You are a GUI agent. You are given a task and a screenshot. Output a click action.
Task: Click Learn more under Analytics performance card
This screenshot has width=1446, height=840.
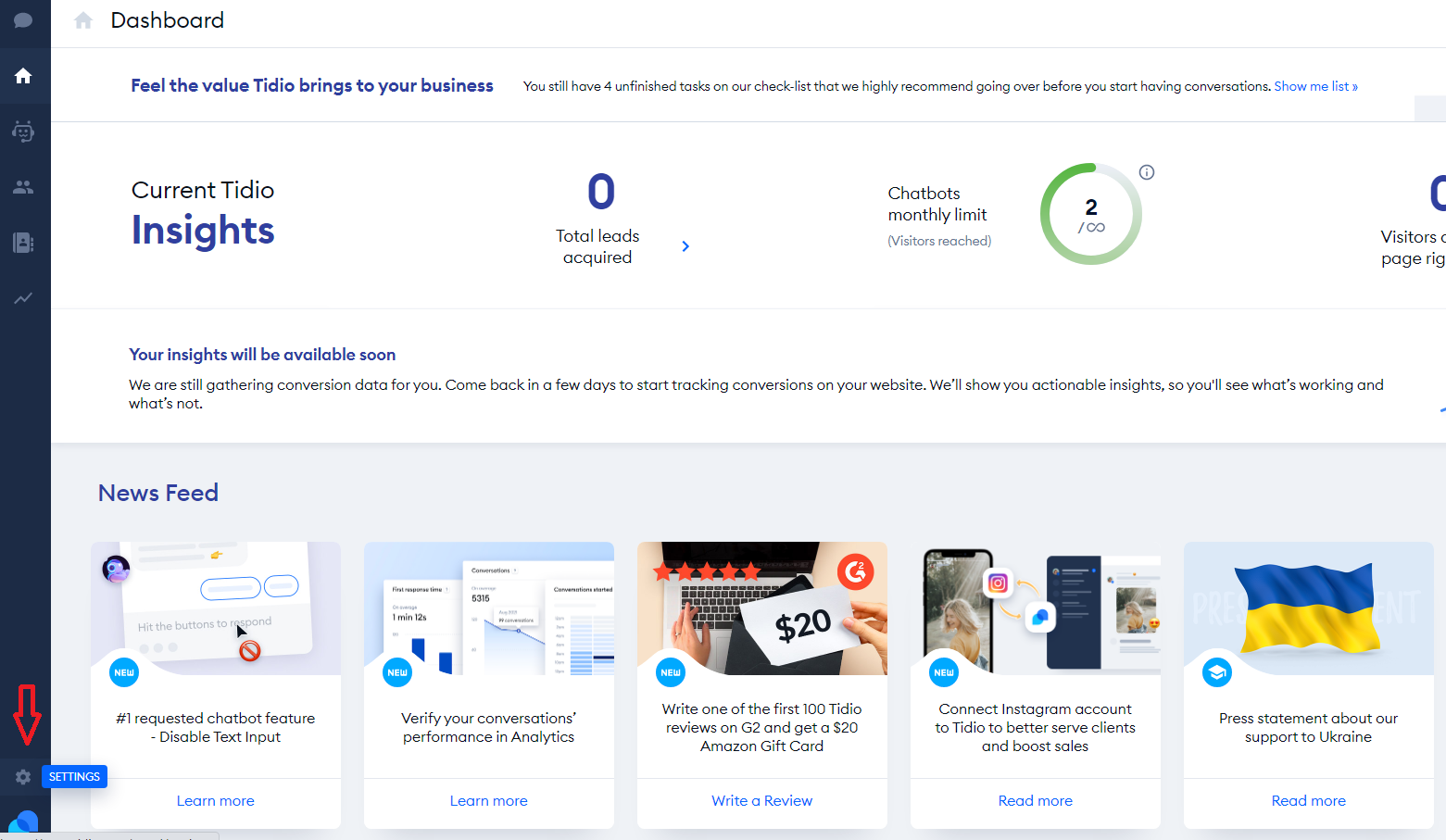click(488, 801)
